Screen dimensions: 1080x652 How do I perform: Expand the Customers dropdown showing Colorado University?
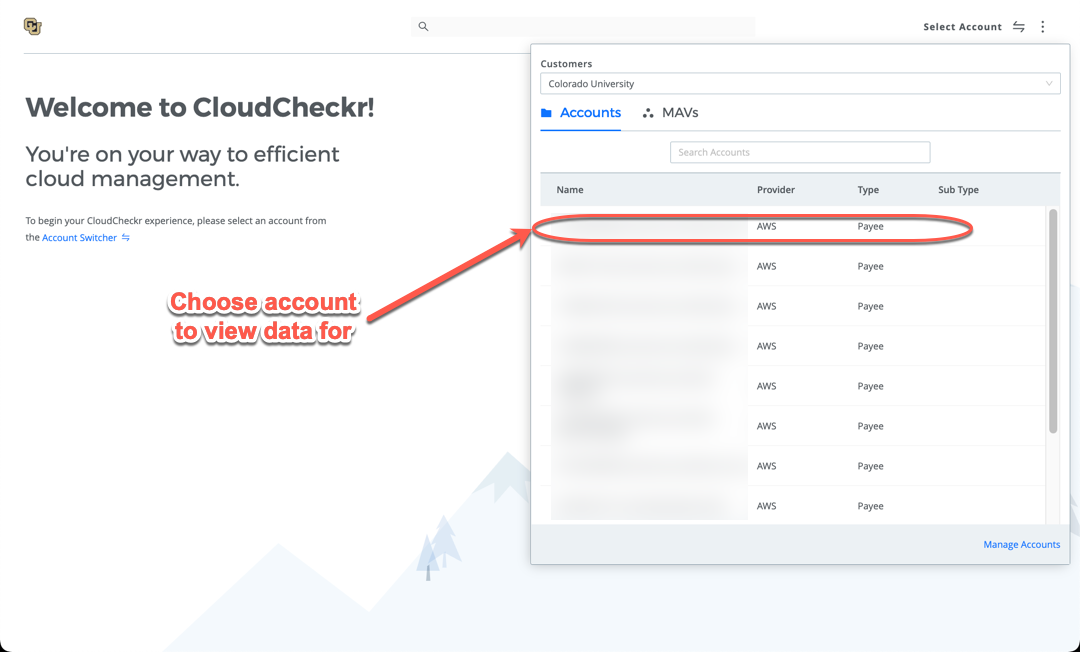click(x=800, y=84)
